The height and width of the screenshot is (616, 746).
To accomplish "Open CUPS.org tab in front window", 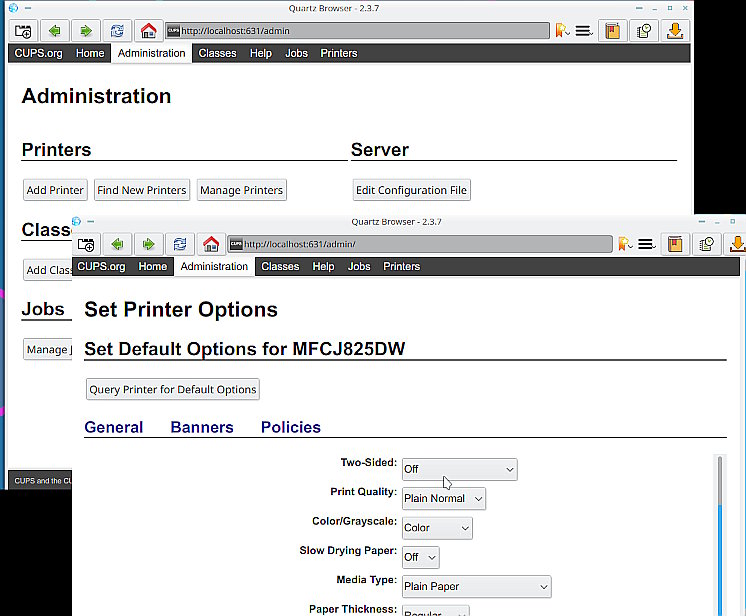I will tap(101, 266).
